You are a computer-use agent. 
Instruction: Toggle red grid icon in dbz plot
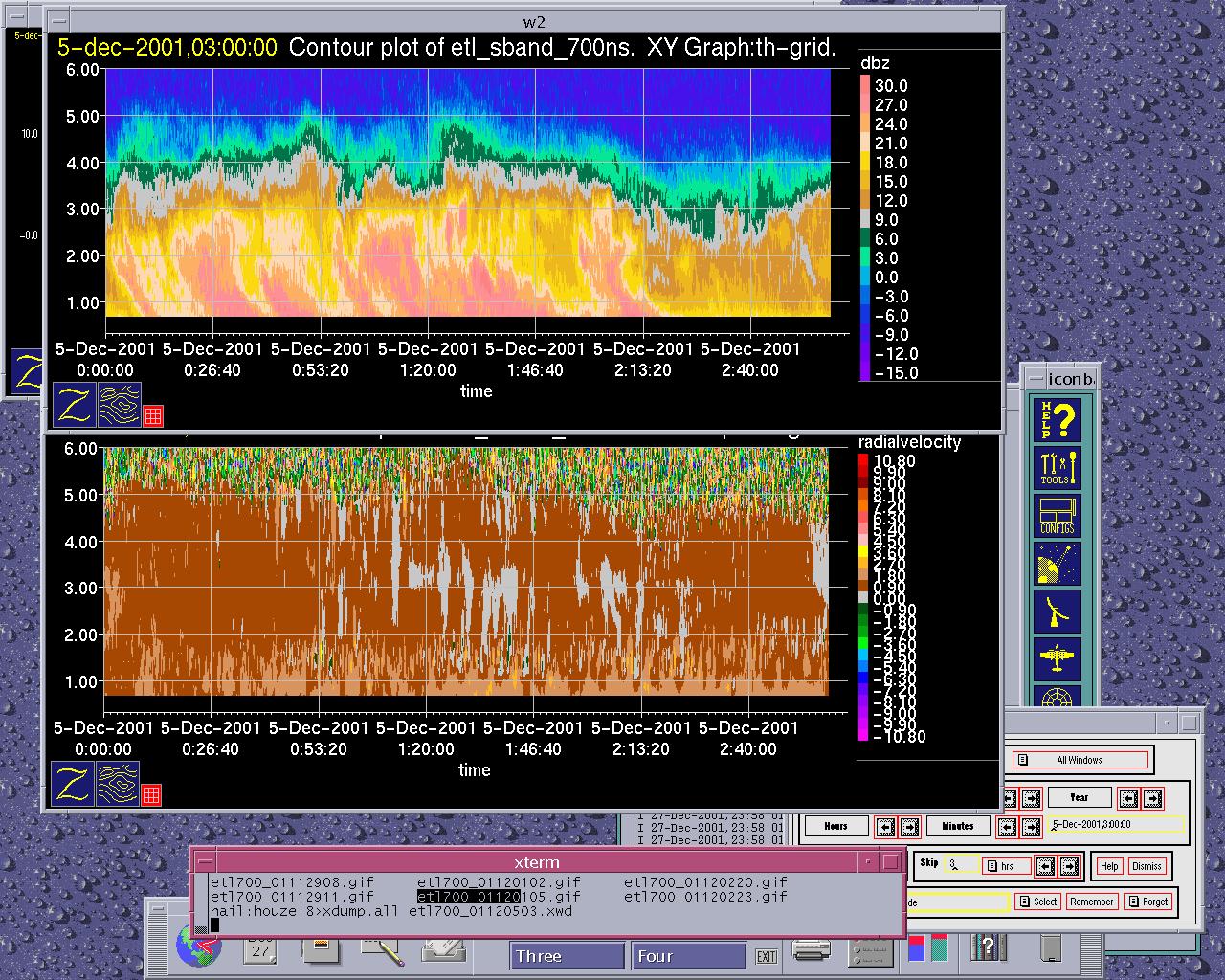(153, 415)
